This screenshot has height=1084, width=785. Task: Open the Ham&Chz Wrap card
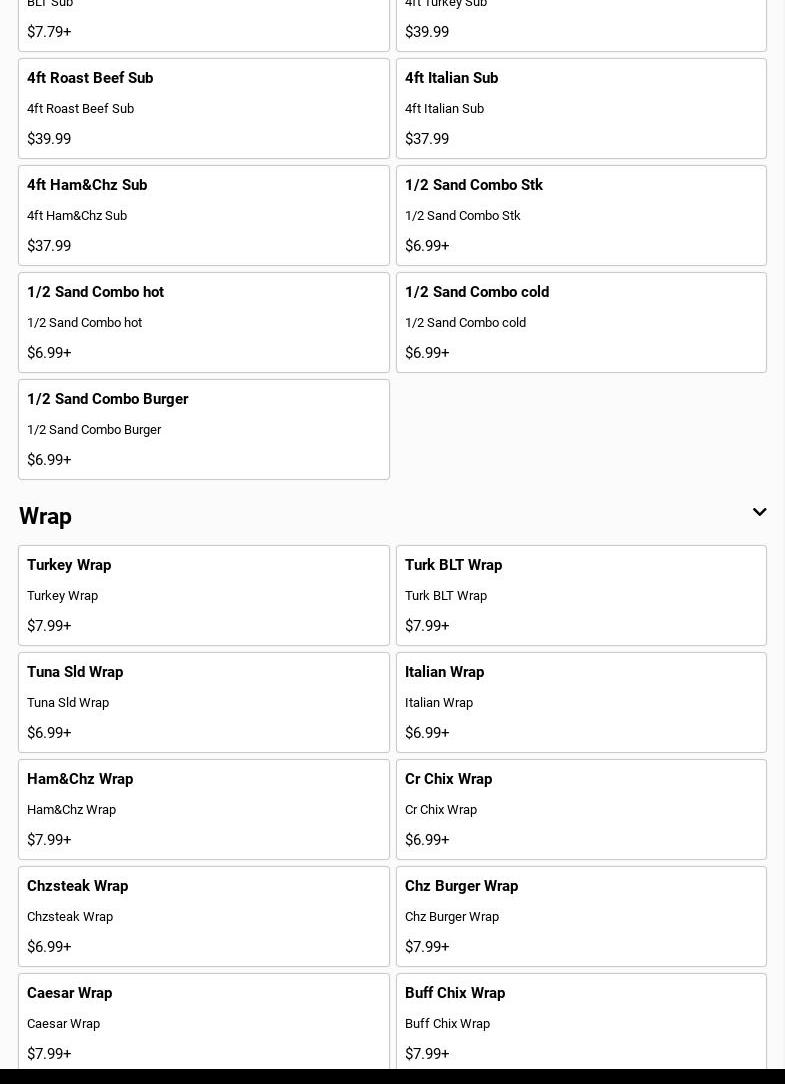point(203,809)
